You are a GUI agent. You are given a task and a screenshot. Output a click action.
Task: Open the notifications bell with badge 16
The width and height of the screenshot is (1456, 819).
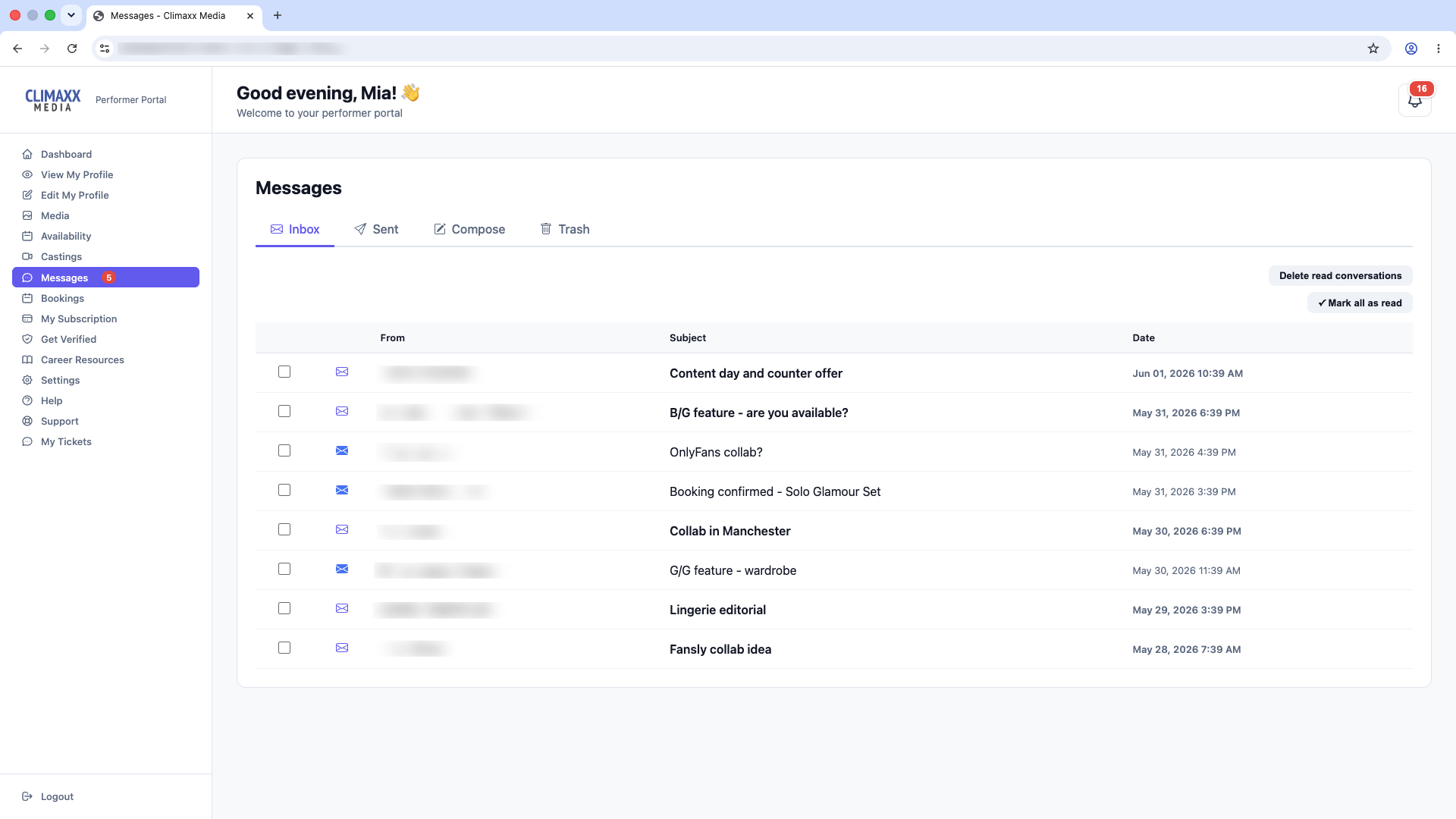point(1414,99)
